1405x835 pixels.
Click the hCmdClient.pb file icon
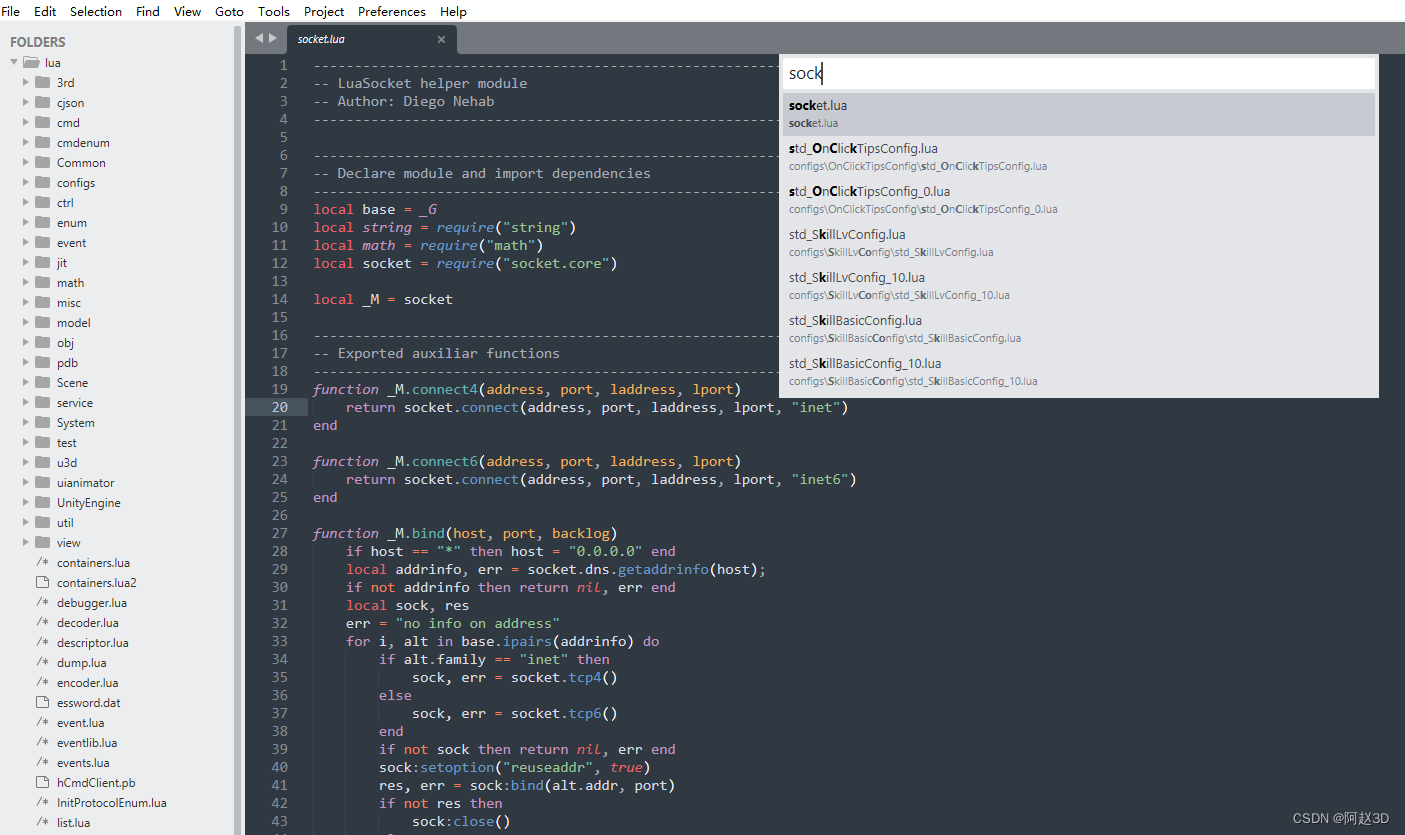coord(42,782)
